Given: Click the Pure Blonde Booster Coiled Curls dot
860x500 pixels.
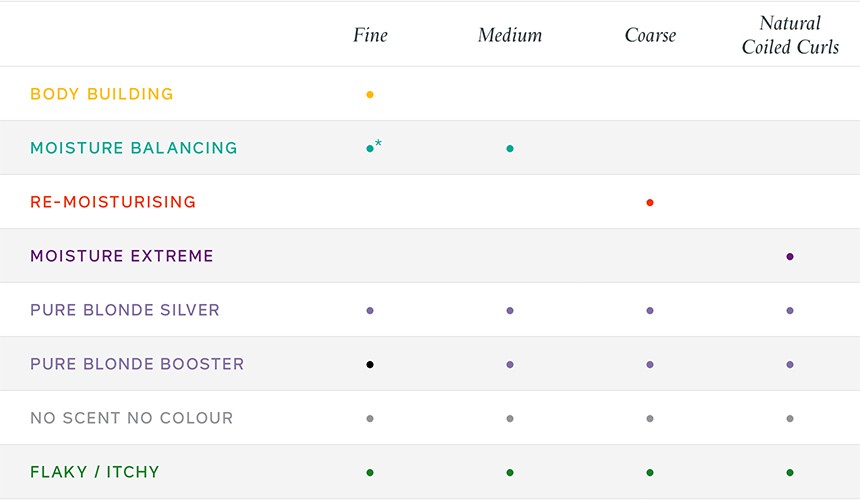Looking at the screenshot, I should tap(790, 364).
